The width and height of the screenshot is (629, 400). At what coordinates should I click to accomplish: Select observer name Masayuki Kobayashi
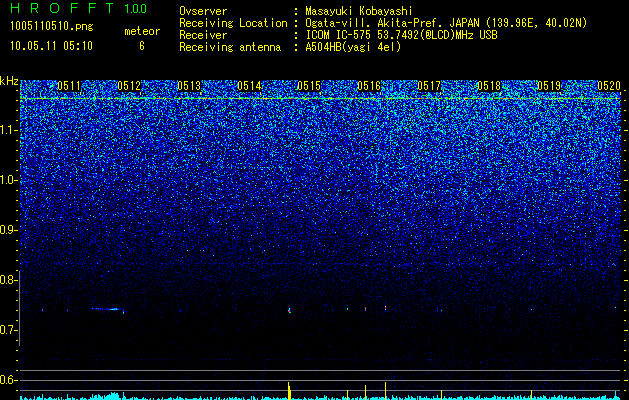pos(359,11)
